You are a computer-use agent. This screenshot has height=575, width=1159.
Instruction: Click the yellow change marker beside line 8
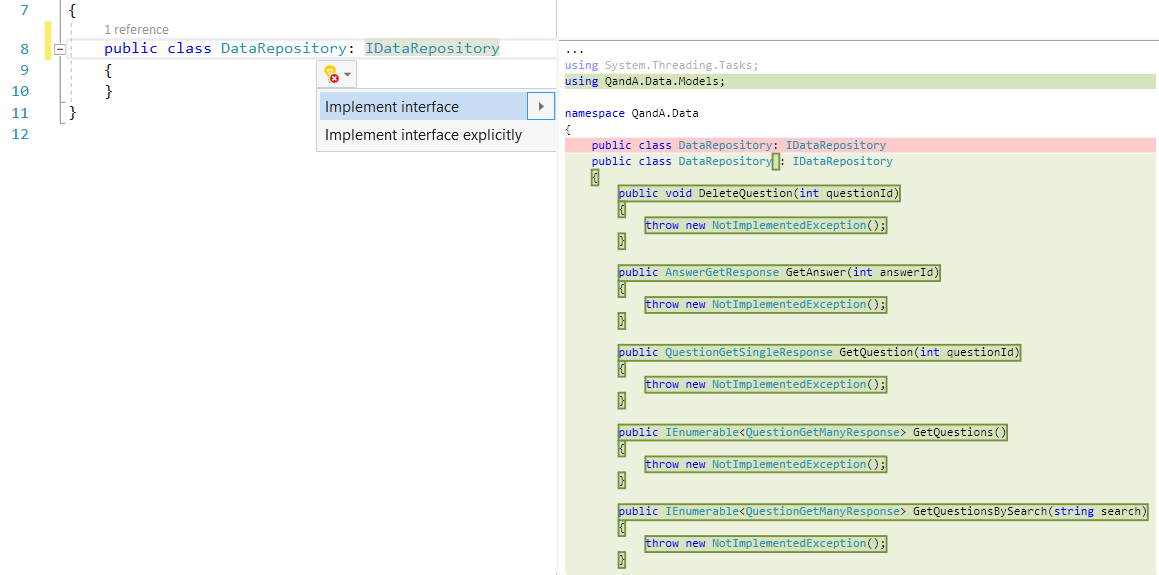[47, 49]
